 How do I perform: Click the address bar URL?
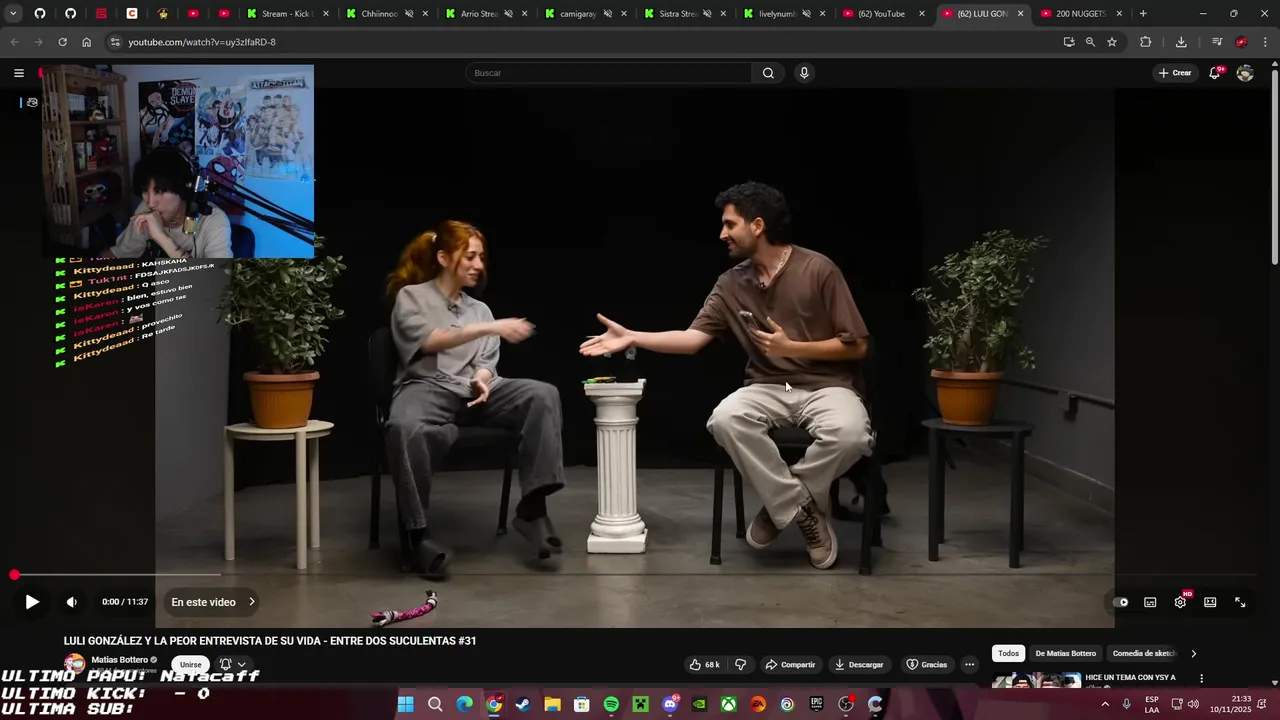(202, 42)
